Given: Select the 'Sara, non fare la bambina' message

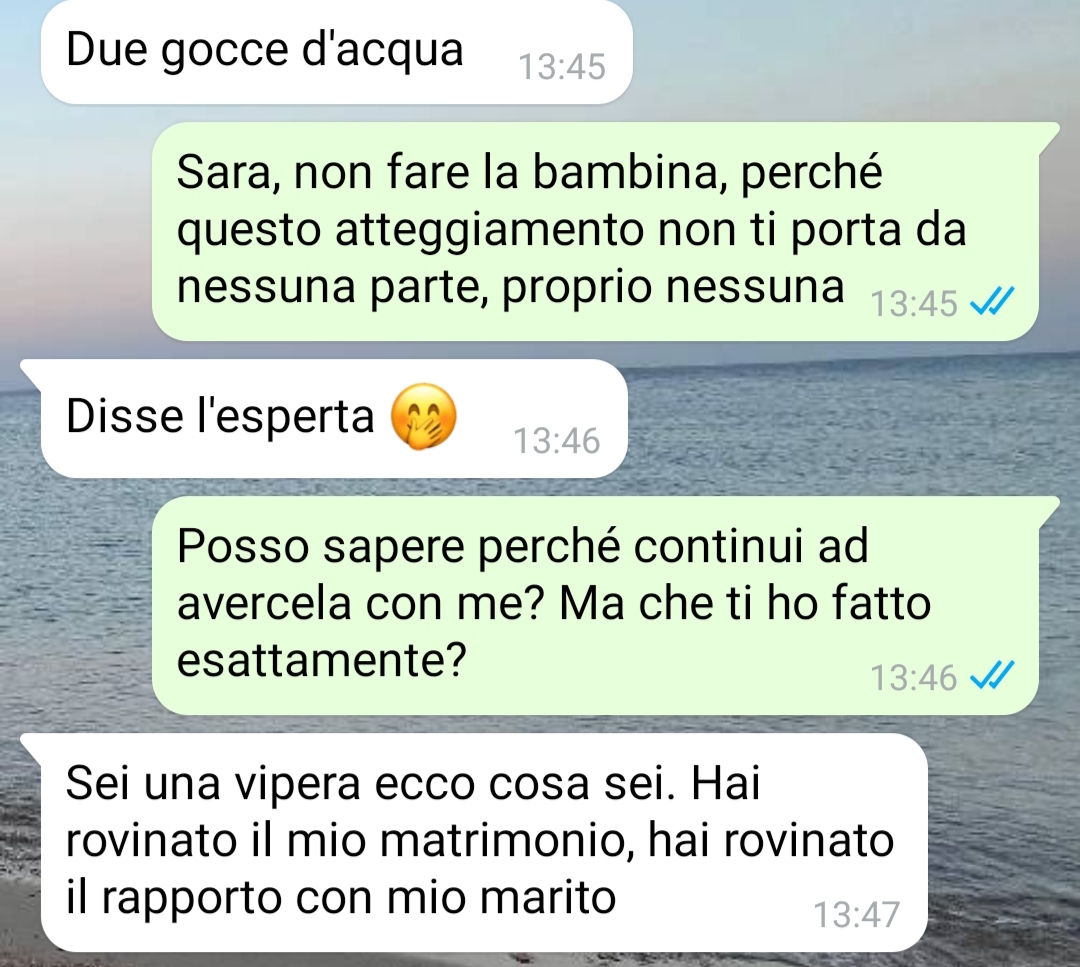Looking at the screenshot, I should click(595, 231).
